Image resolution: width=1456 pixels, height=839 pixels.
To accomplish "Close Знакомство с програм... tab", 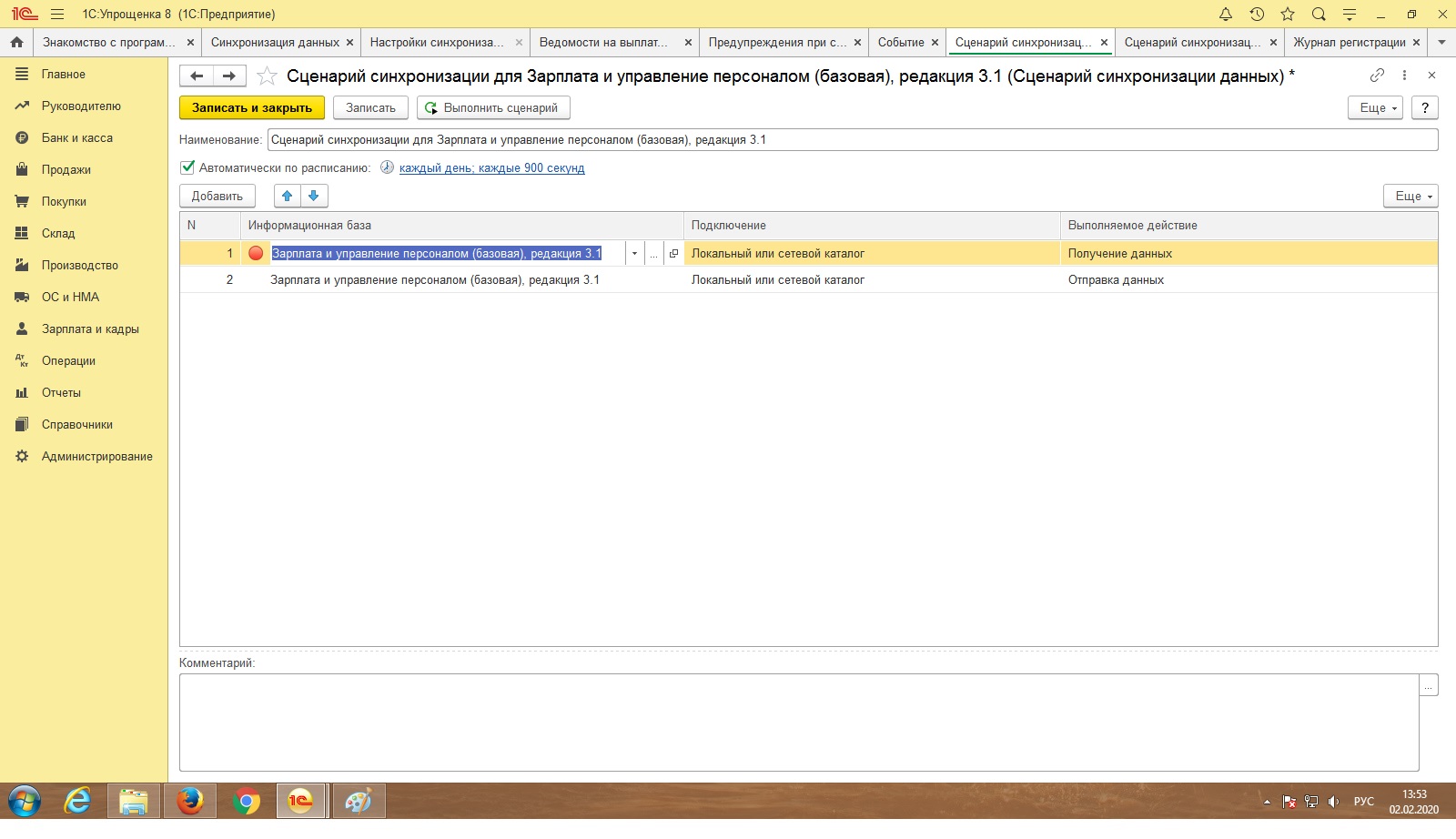I will coord(190,42).
